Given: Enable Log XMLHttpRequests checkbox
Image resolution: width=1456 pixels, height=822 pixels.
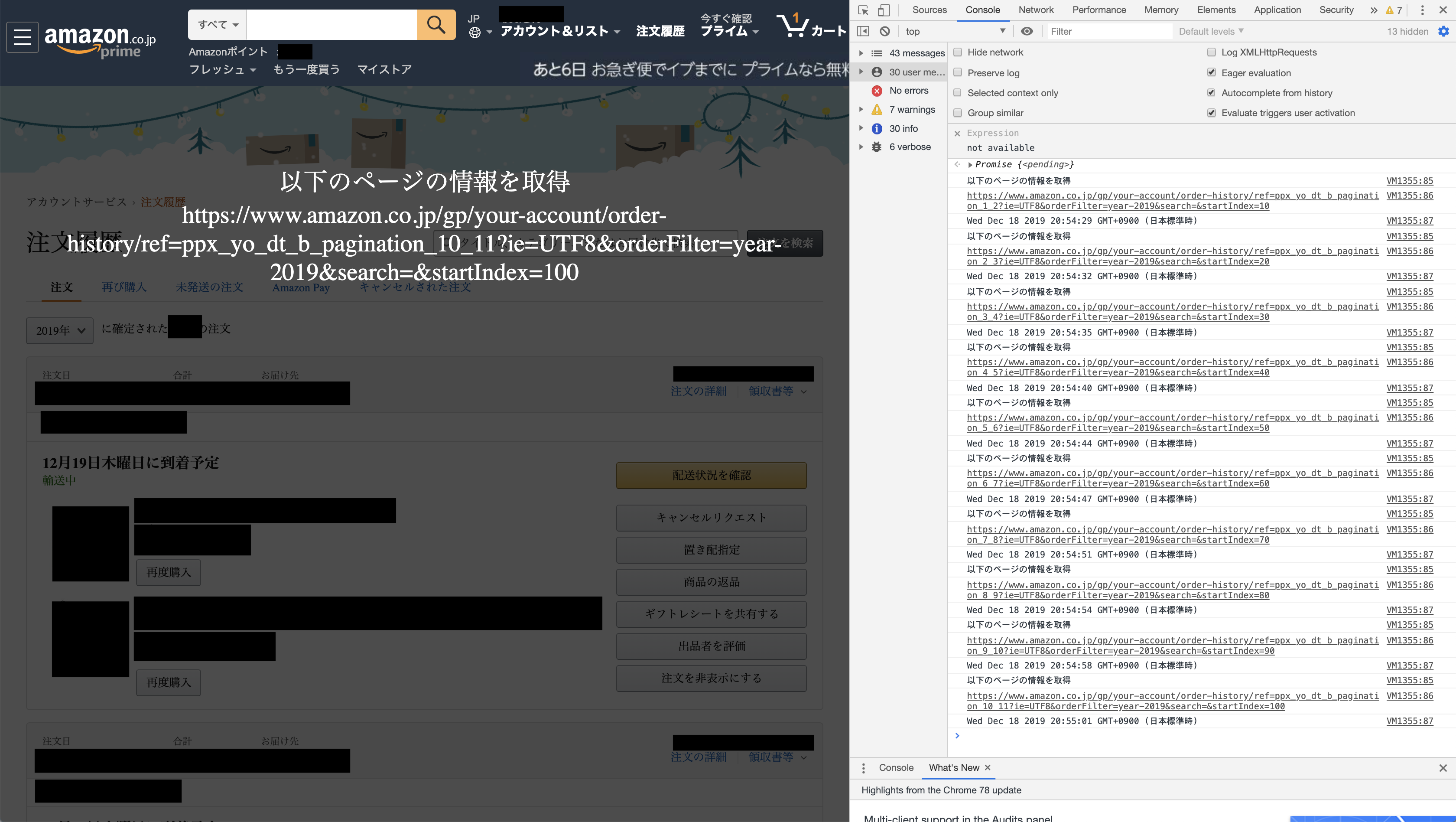Looking at the screenshot, I should pos(1211,52).
